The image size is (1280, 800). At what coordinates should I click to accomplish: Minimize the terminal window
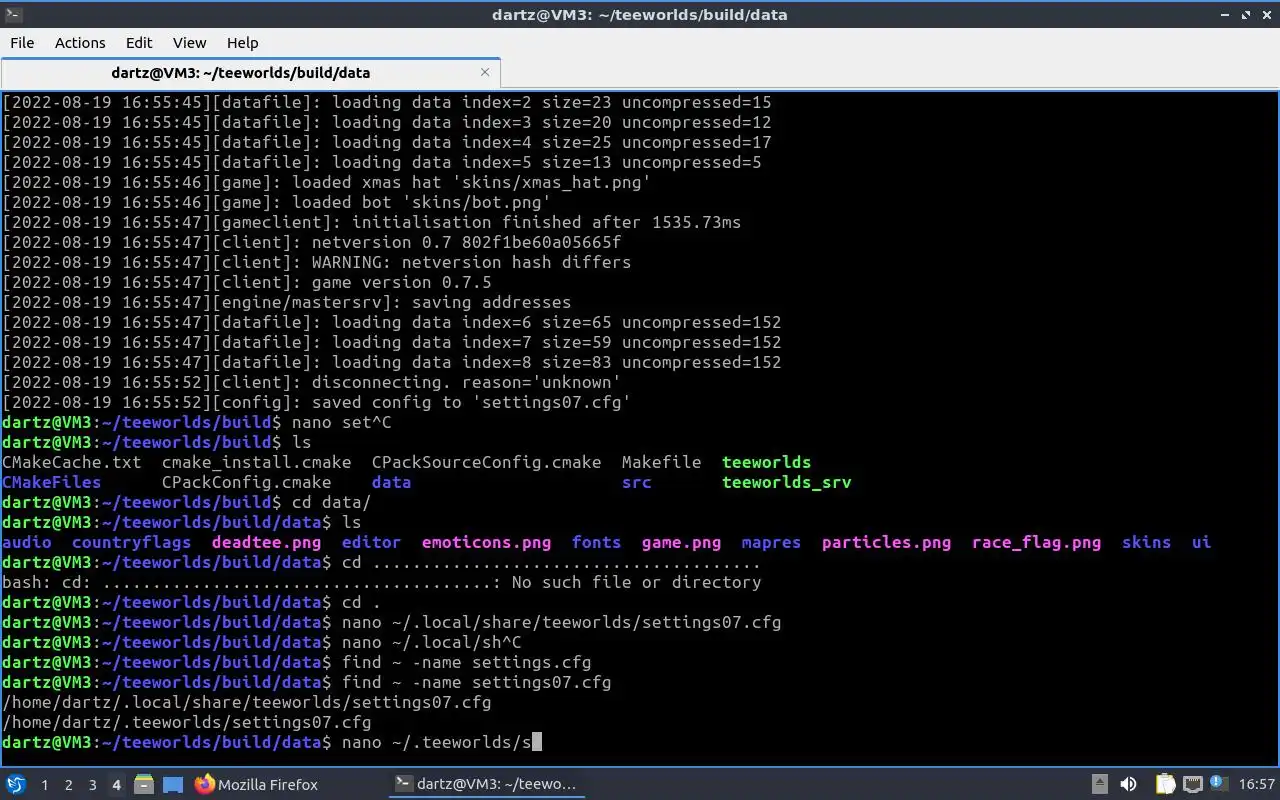point(1227,15)
